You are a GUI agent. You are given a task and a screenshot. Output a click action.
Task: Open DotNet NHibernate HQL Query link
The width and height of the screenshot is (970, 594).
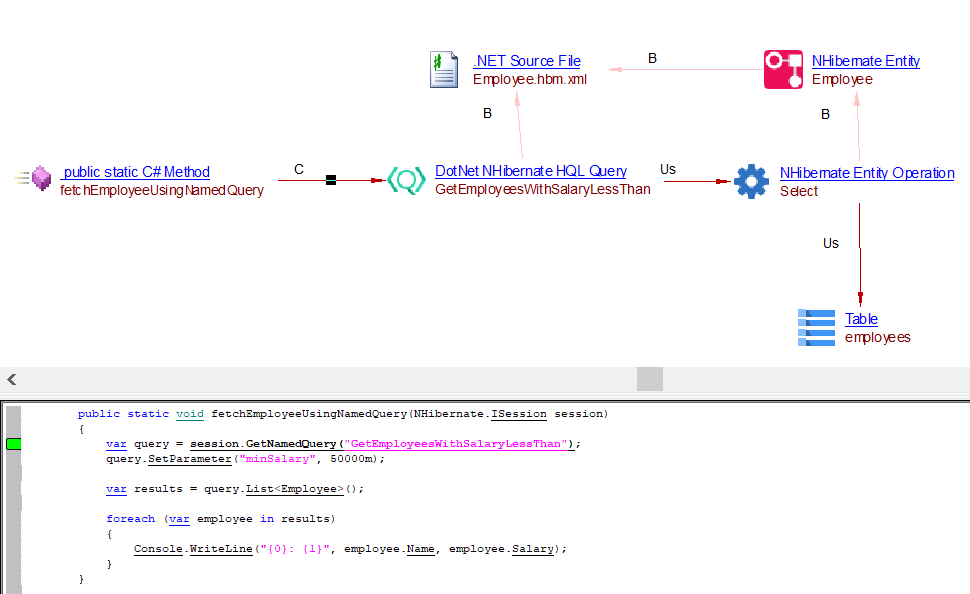(531, 171)
